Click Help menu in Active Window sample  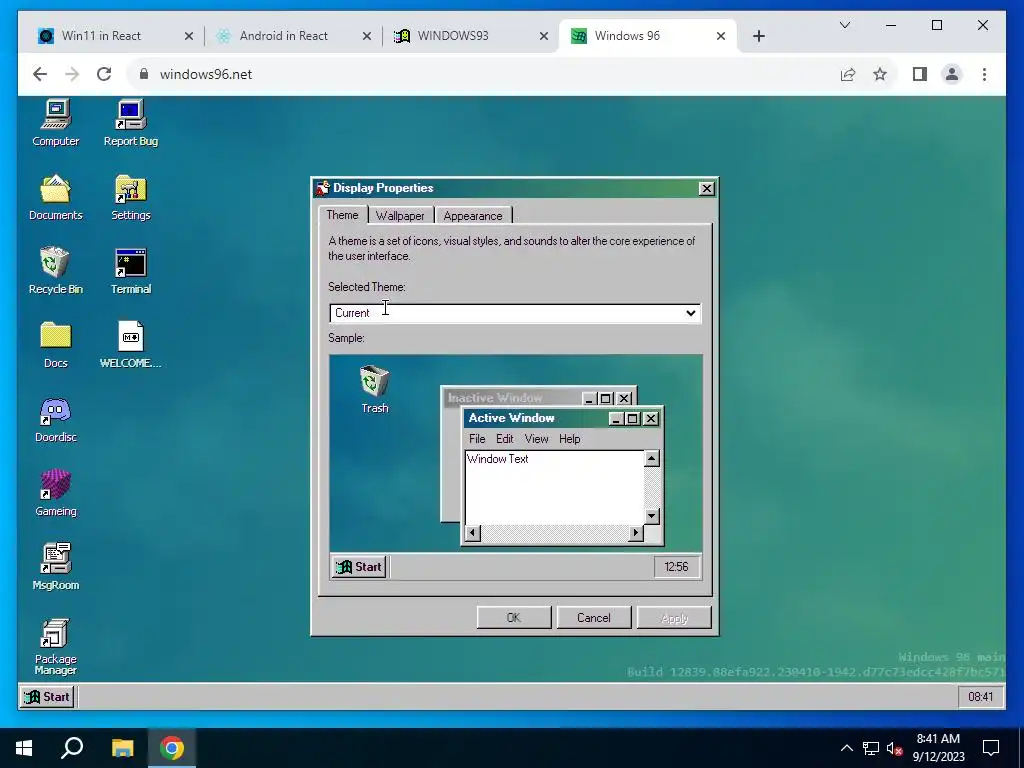[569, 439]
